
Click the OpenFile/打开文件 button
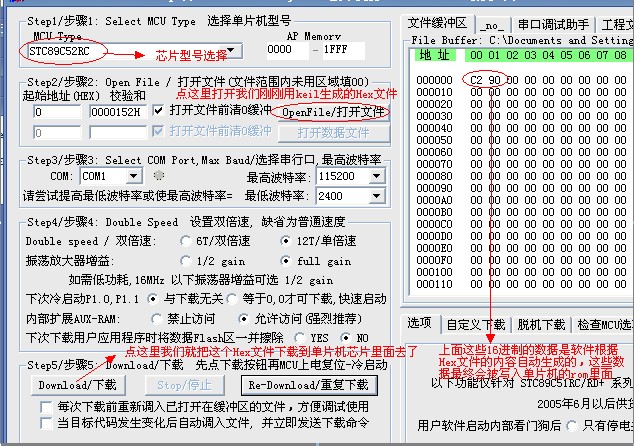(x=331, y=113)
